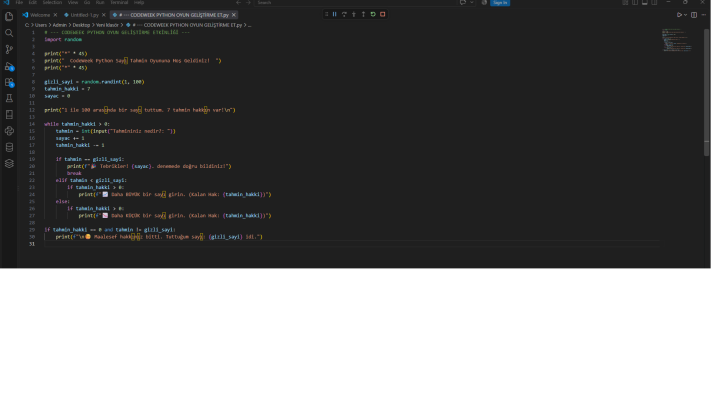711x400 pixels.
Task: Restart the debug session
Action: 373,15
